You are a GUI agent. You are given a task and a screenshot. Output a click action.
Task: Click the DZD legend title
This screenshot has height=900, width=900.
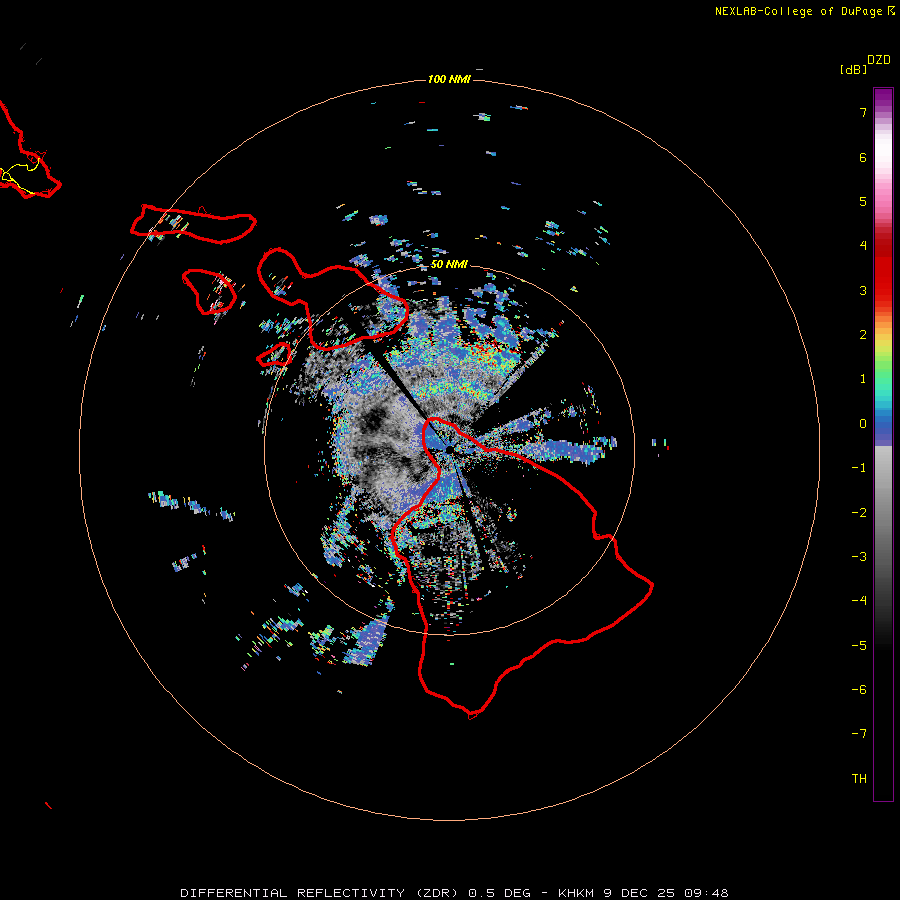click(878, 60)
